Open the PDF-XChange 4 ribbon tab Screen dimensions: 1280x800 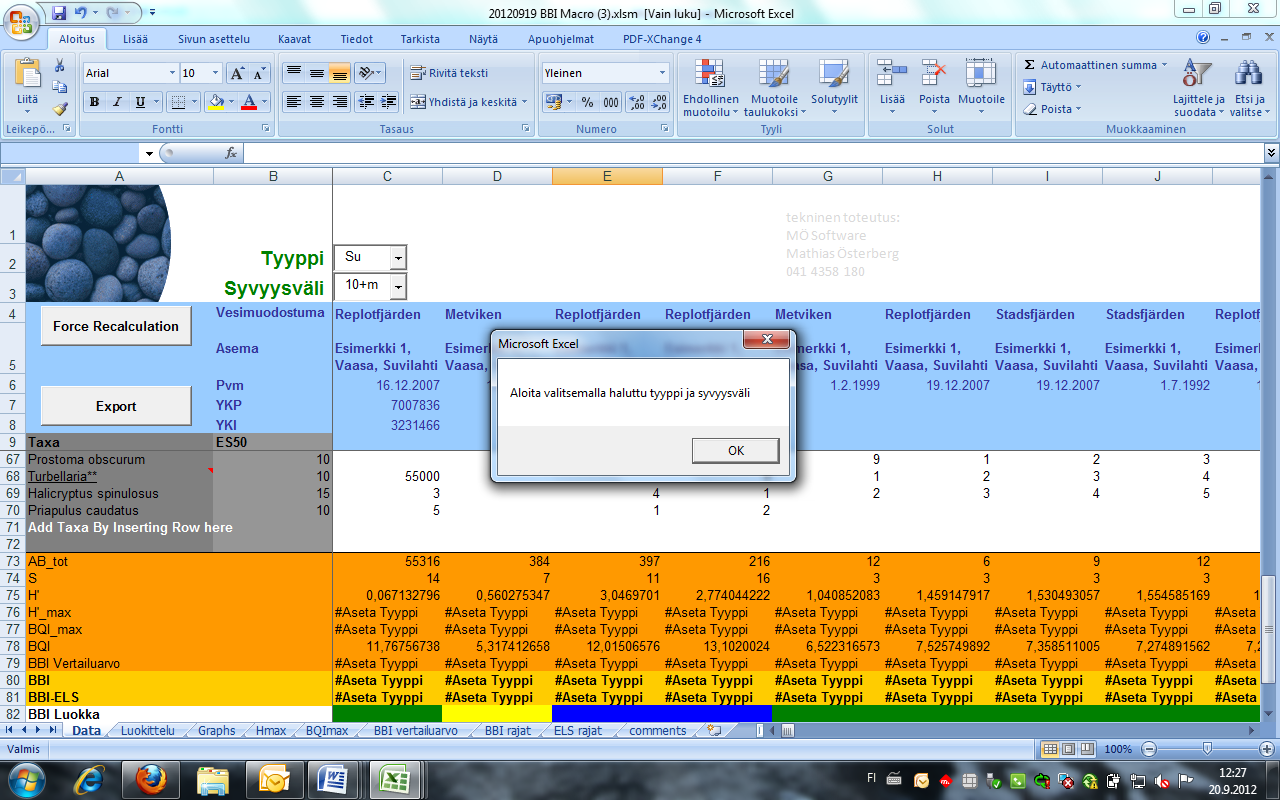pos(662,39)
